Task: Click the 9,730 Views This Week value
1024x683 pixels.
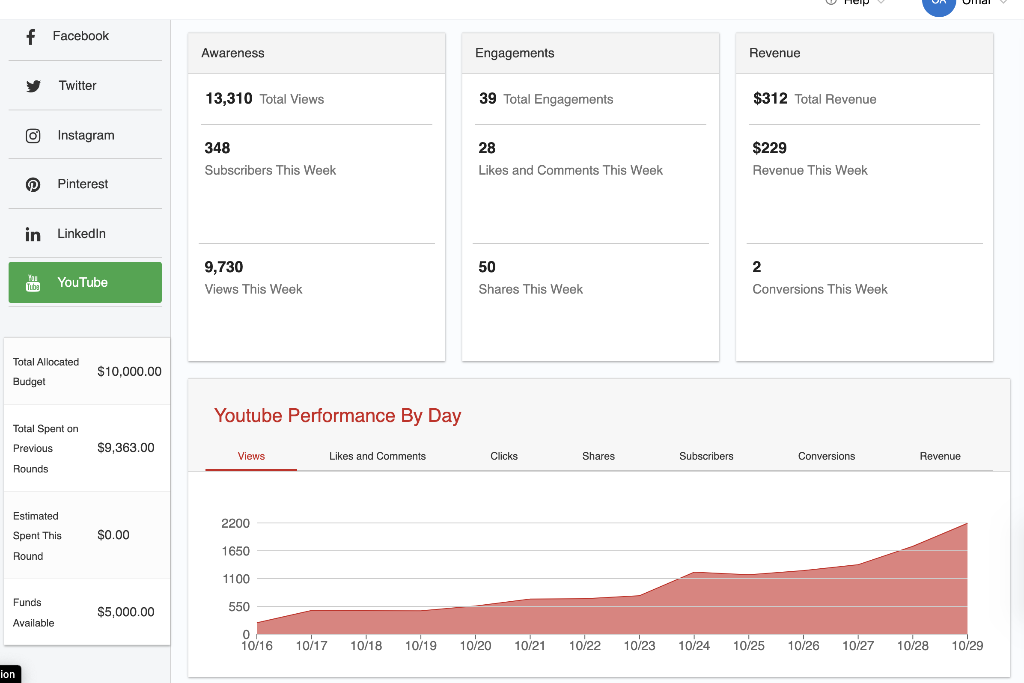Action: pyautogui.click(x=223, y=267)
